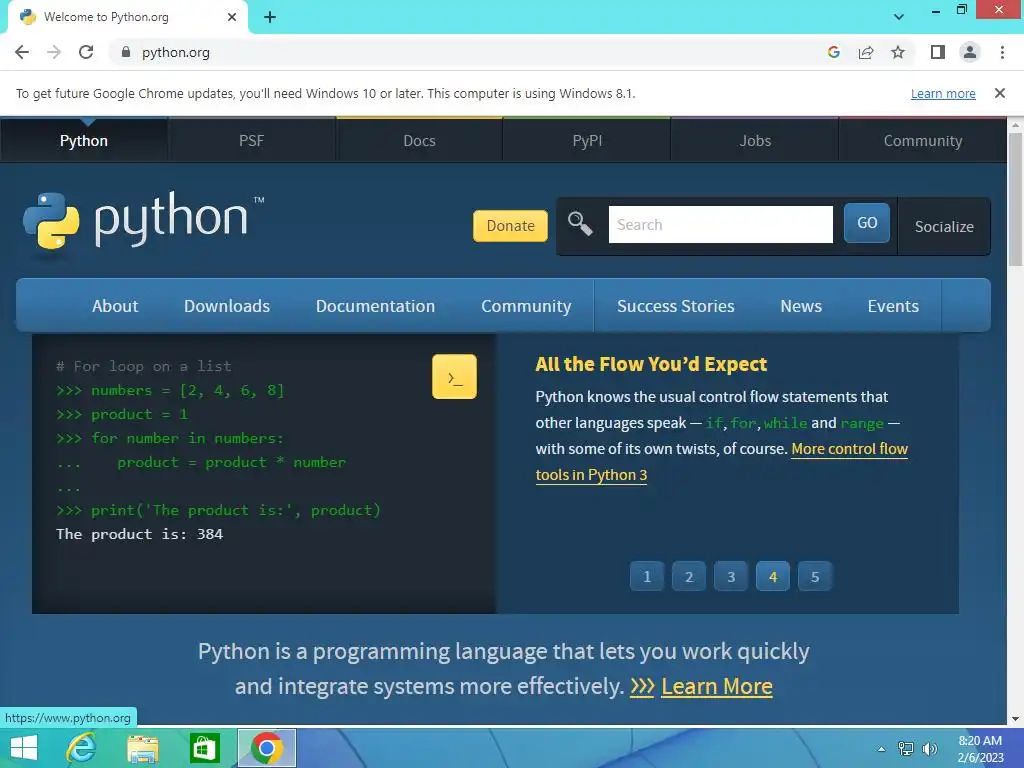
Task: Open the Downloads menu
Action: pos(227,306)
